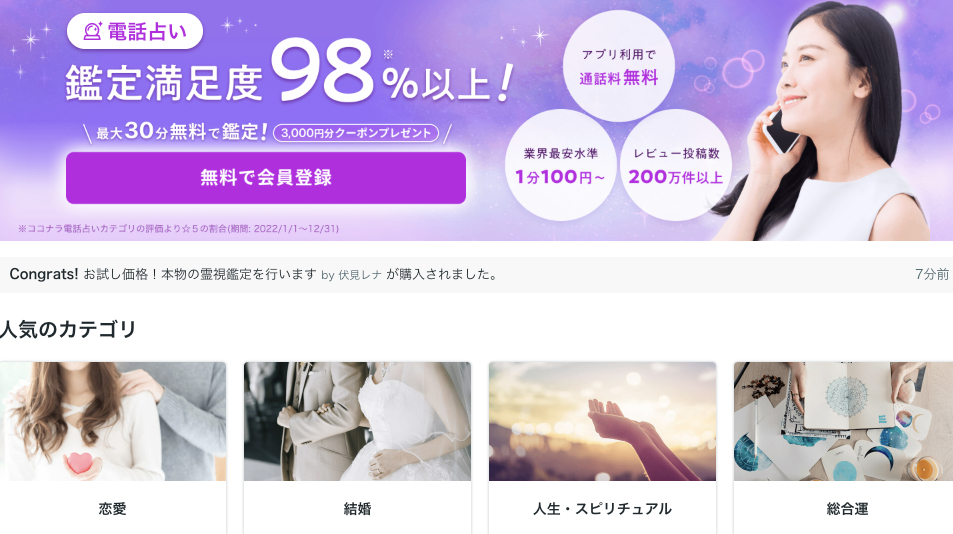953x534 pixels.
Task: Click the 鑑定満足度 98%以上 banner headline
Action: coord(289,74)
